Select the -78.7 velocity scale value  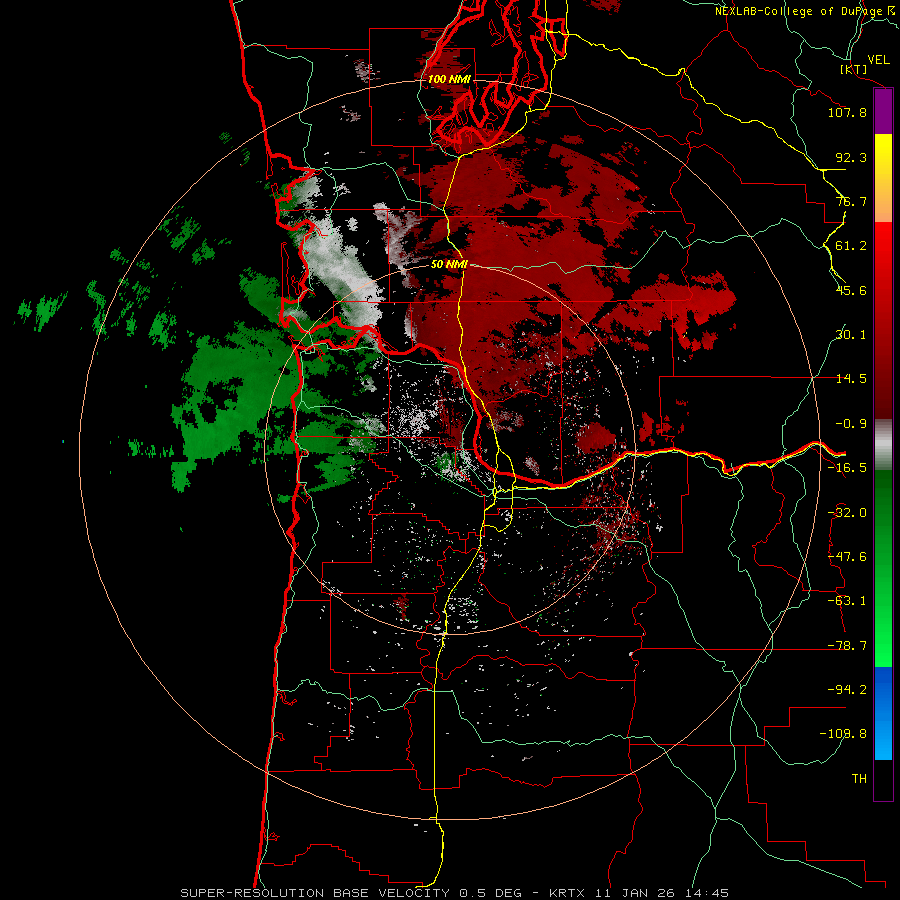847,646
